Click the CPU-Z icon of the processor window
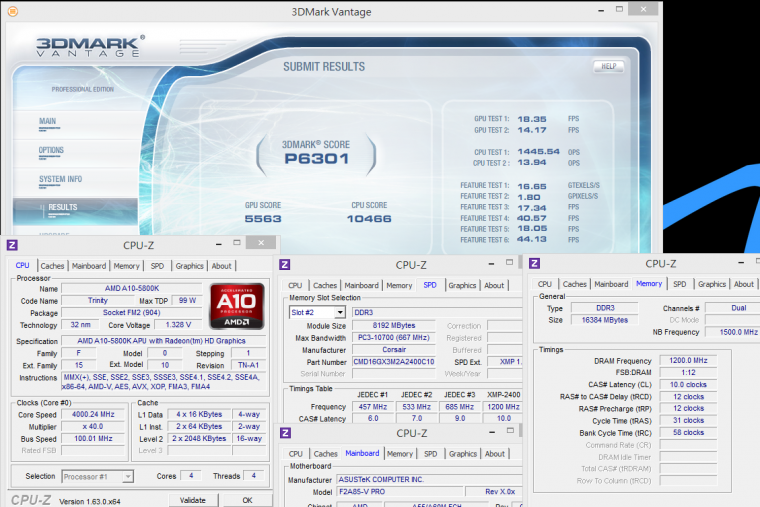 pyautogui.click(x=11, y=244)
